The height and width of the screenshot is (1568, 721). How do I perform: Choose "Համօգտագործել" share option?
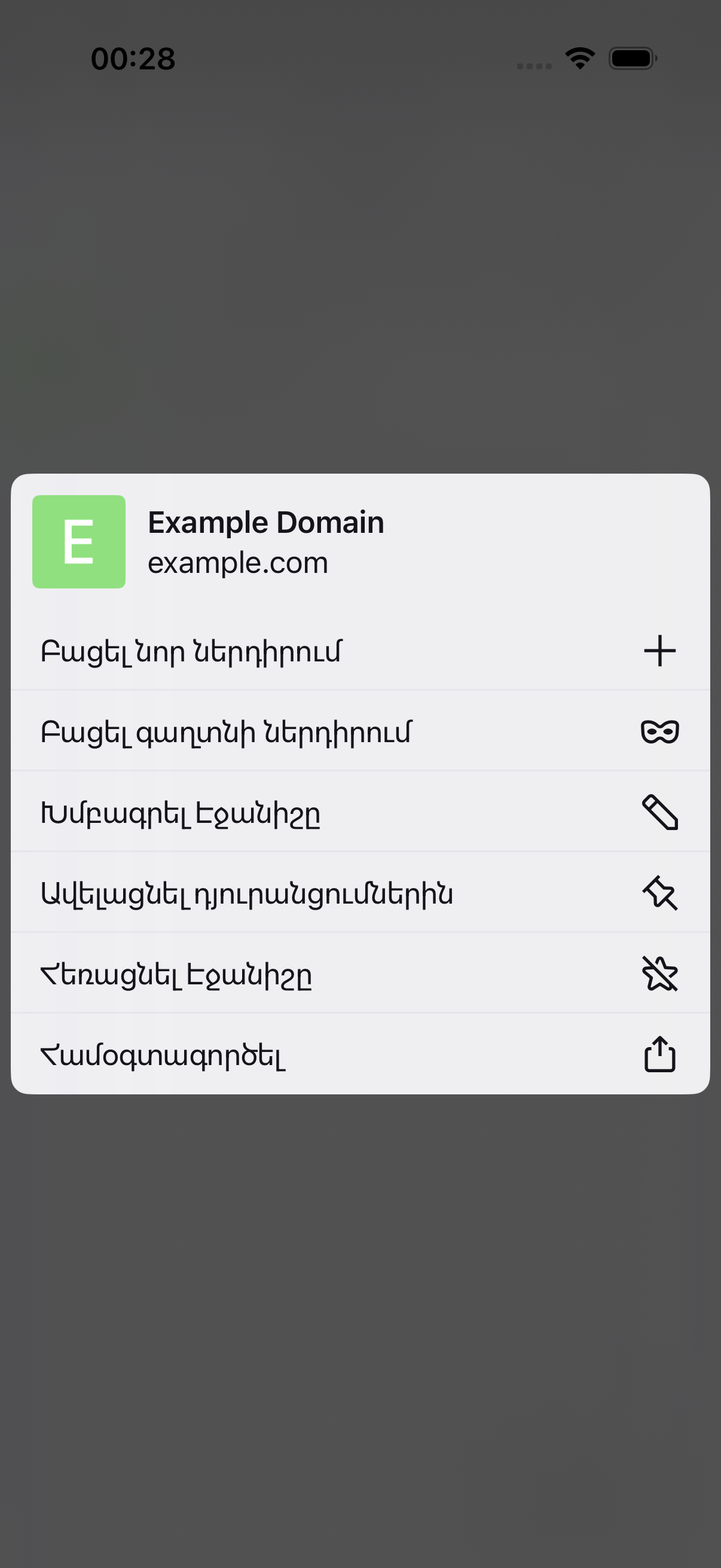pos(360,1054)
